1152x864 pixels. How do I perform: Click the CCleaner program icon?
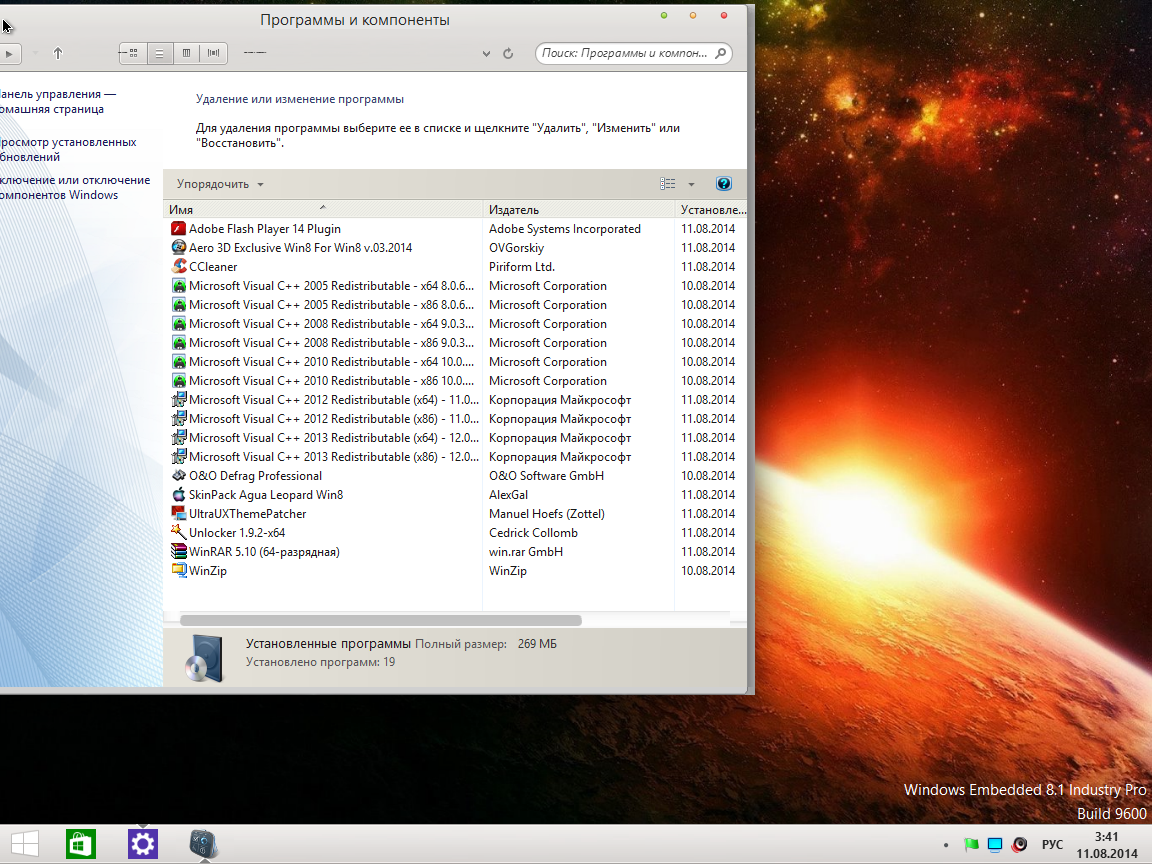pyautogui.click(x=179, y=267)
